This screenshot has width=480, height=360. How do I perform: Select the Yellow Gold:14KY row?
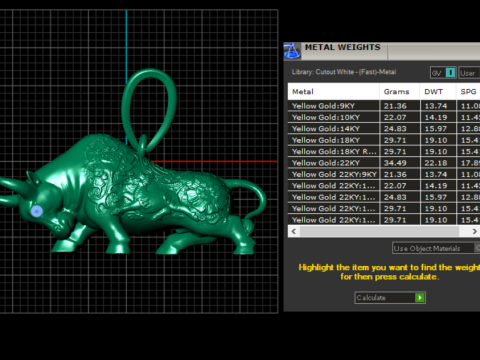point(384,129)
